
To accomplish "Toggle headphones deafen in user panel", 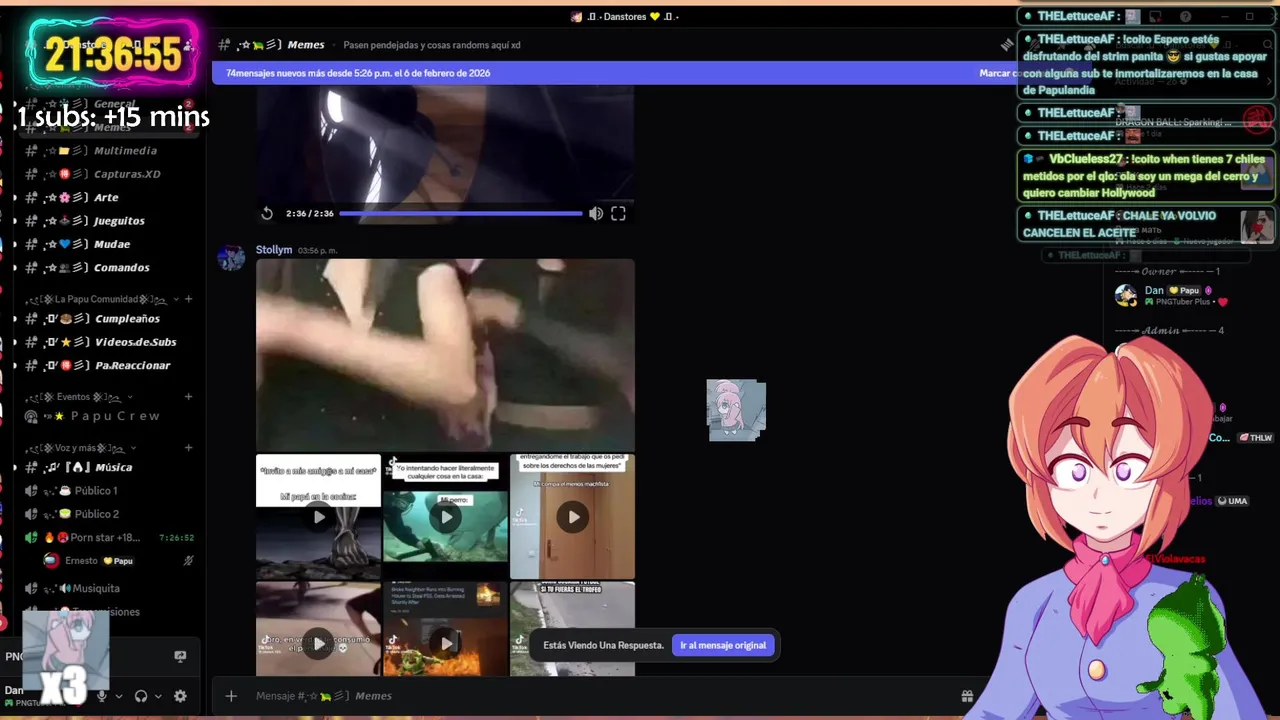I will pyautogui.click(x=141, y=696).
